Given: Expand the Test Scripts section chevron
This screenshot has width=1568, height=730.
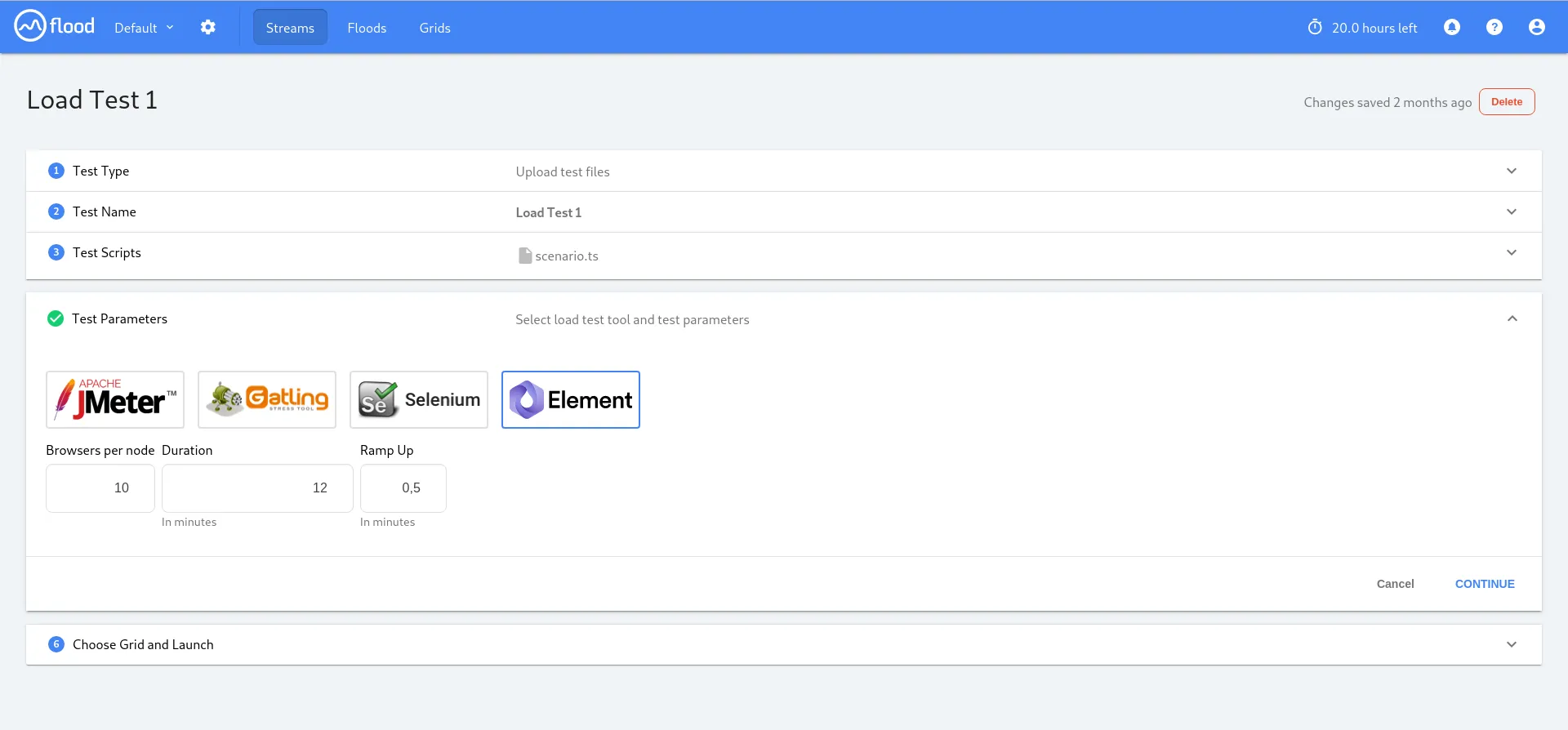Looking at the screenshot, I should (1512, 252).
